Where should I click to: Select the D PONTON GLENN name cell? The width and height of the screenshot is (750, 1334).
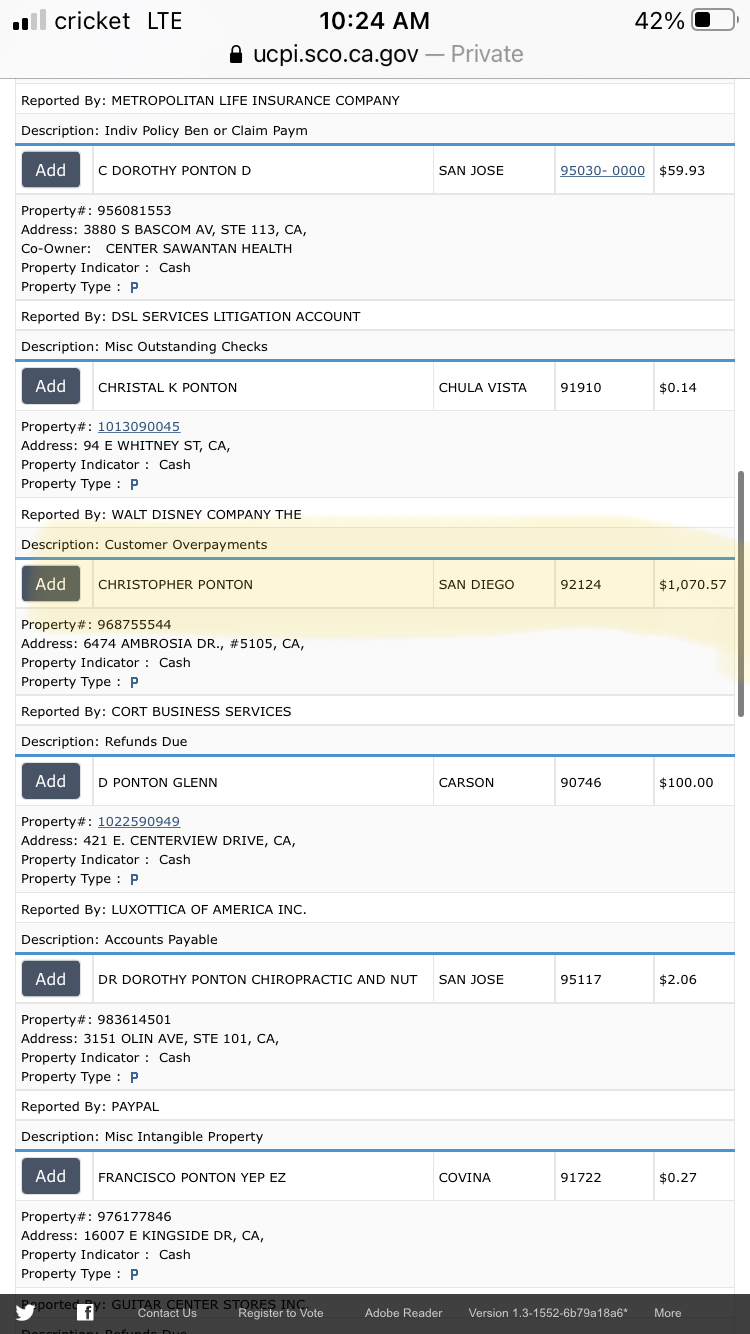tap(263, 782)
